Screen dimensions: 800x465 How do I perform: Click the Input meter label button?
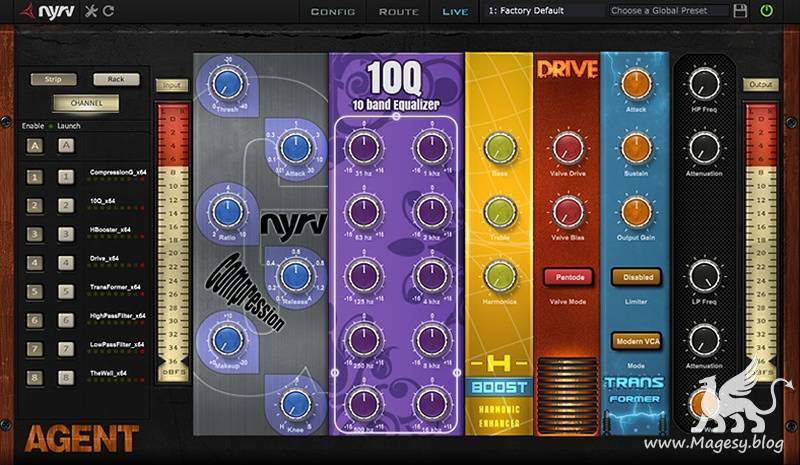click(172, 85)
